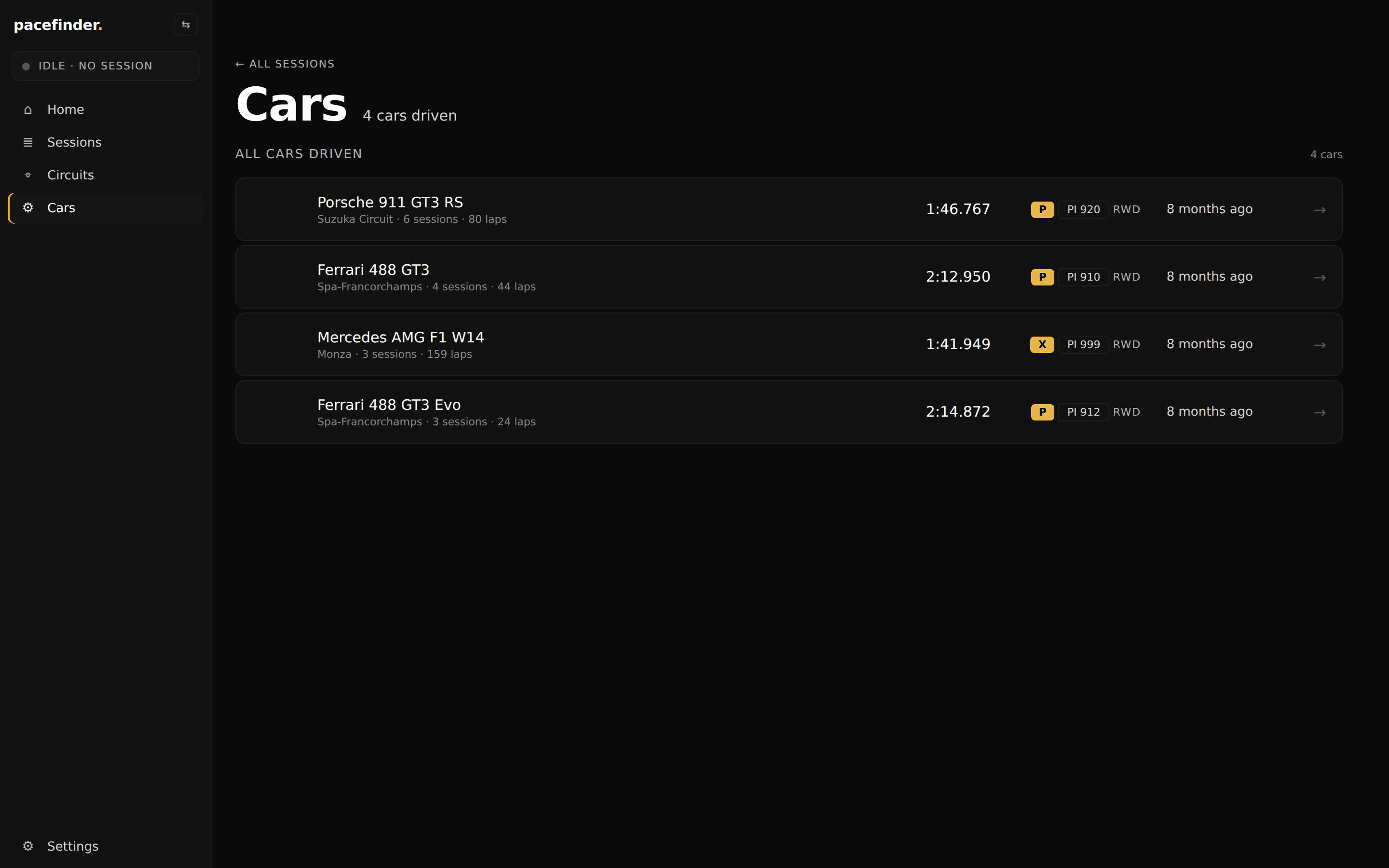Open Circuits in the sidebar

(106, 175)
